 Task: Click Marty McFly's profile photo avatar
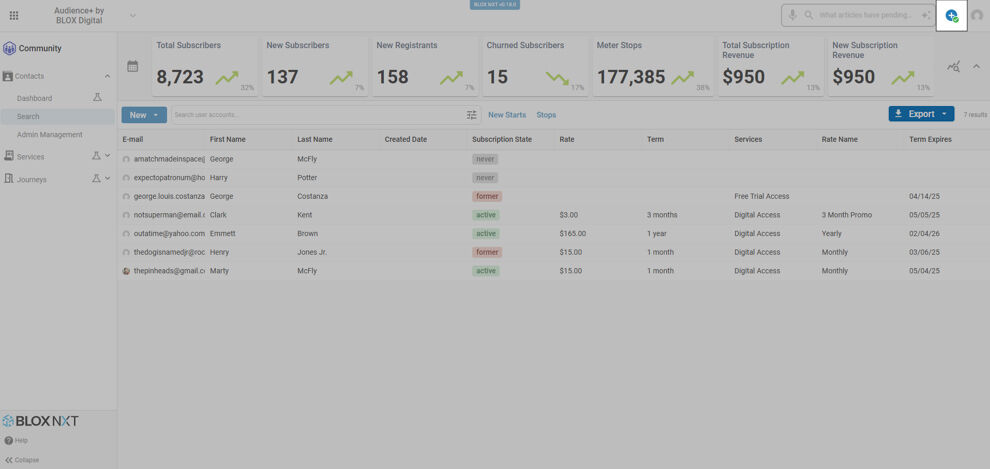tap(126, 271)
